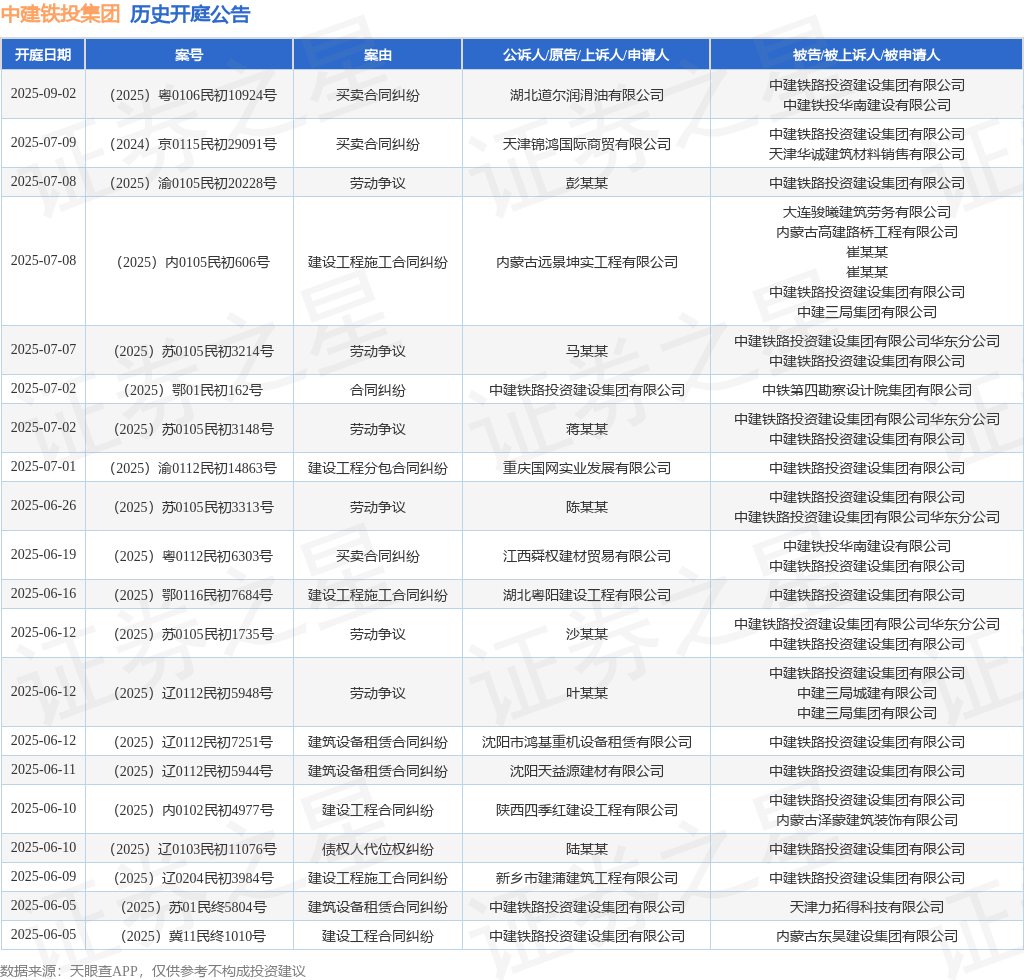Image resolution: width=1024 pixels, height=980 pixels.
Task: Select case number (2025)苏0105民初1735号
Action: coord(193,635)
